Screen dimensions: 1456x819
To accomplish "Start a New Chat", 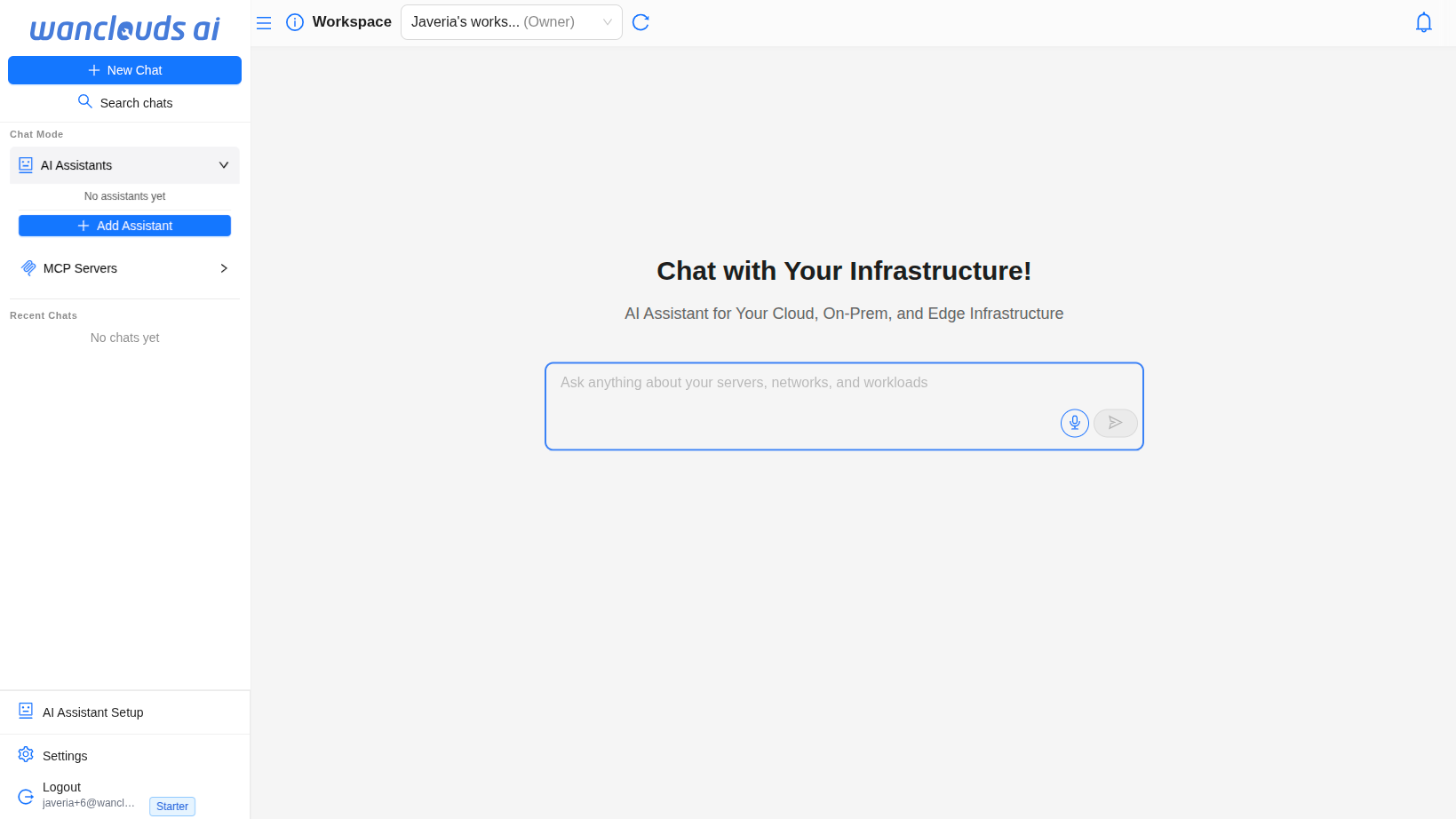I will coord(124,70).
